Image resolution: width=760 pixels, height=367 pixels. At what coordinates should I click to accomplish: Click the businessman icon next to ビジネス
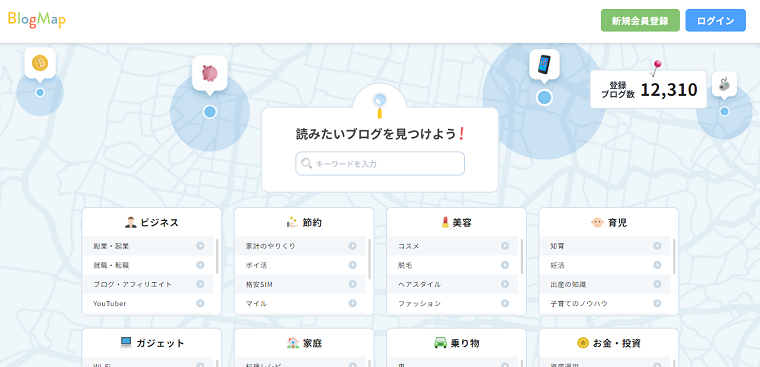coord(130,223)
